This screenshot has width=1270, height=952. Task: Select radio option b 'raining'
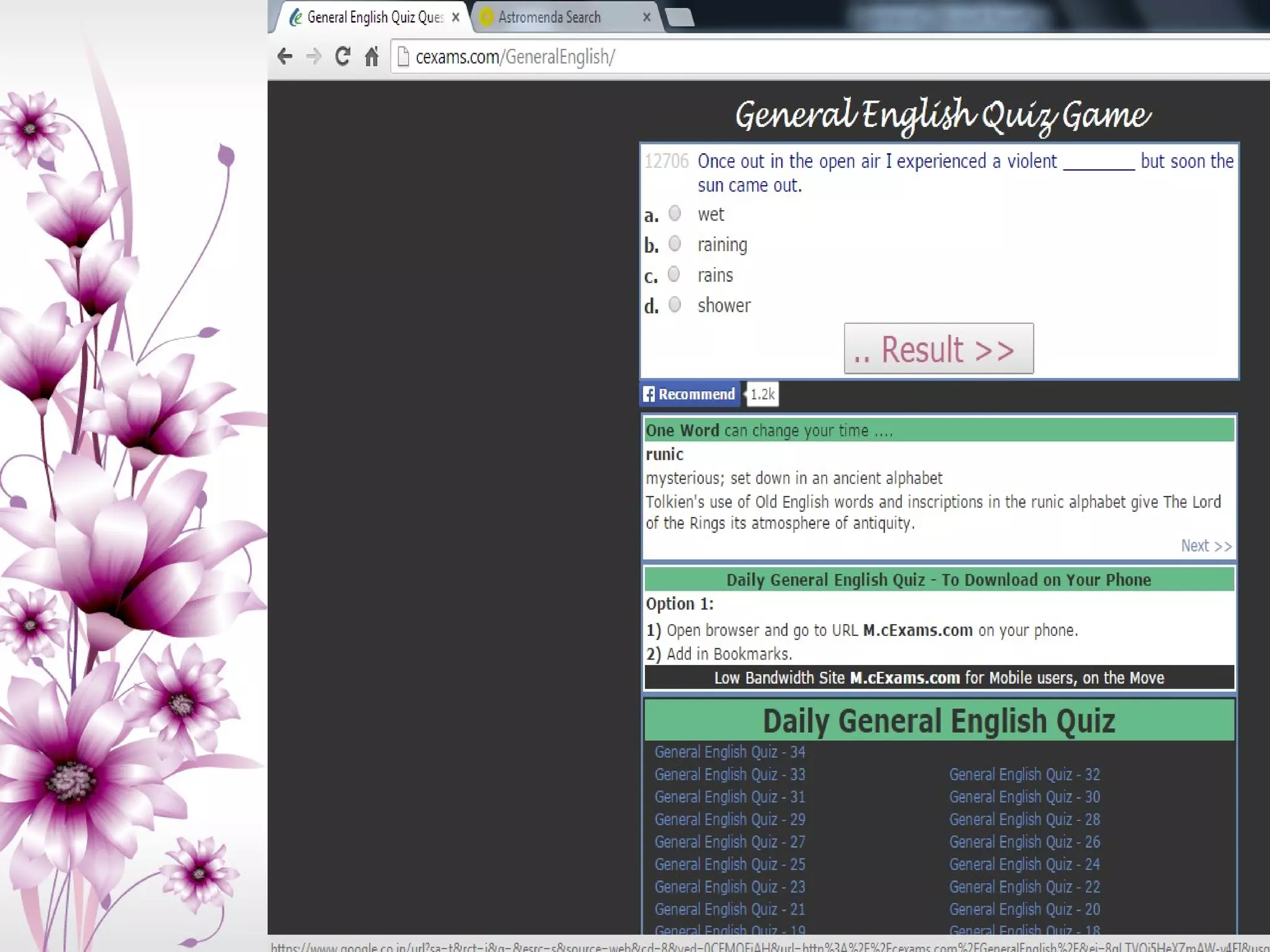(675, 244)
